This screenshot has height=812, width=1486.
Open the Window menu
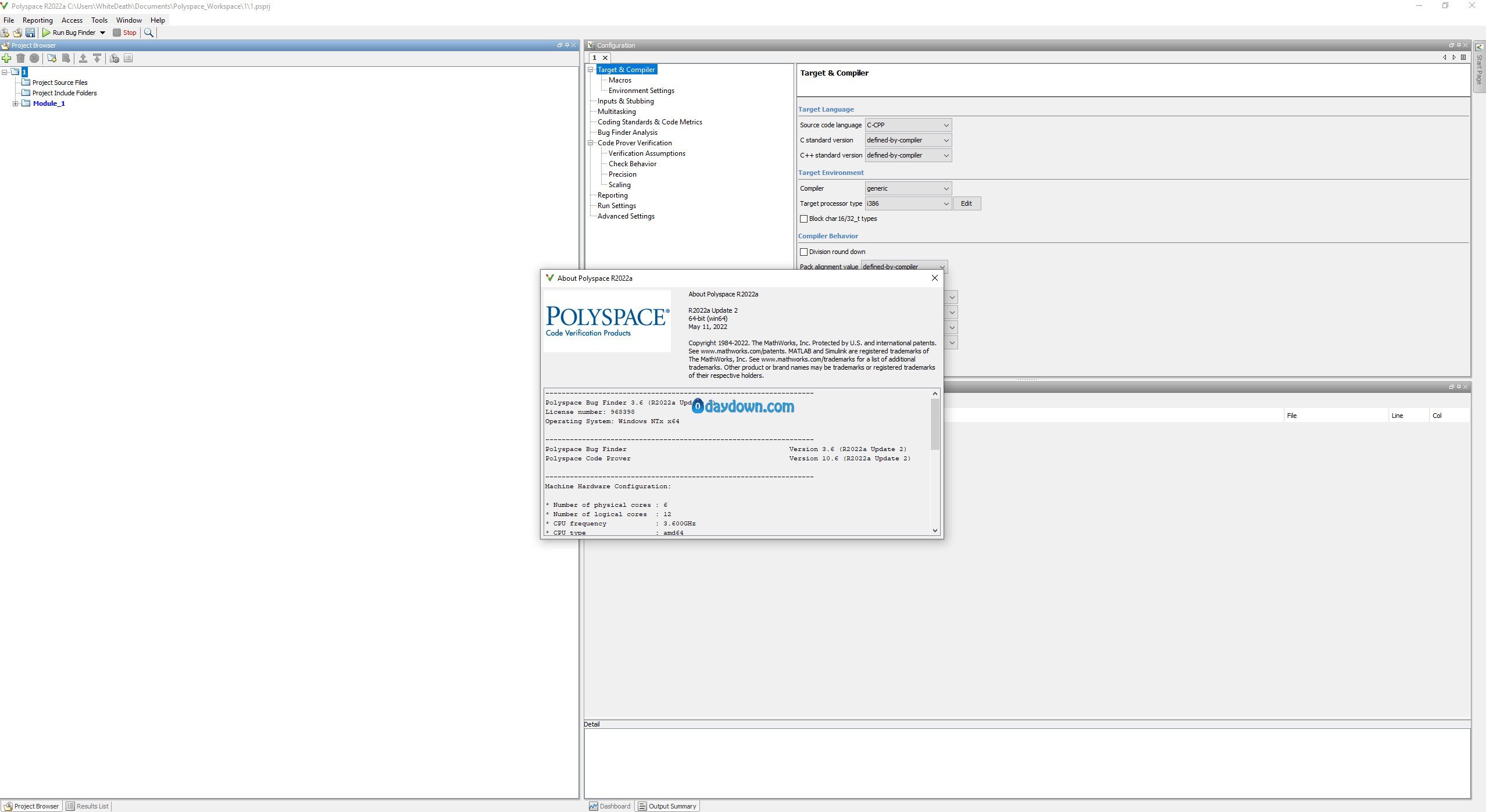tap(129, 20)
